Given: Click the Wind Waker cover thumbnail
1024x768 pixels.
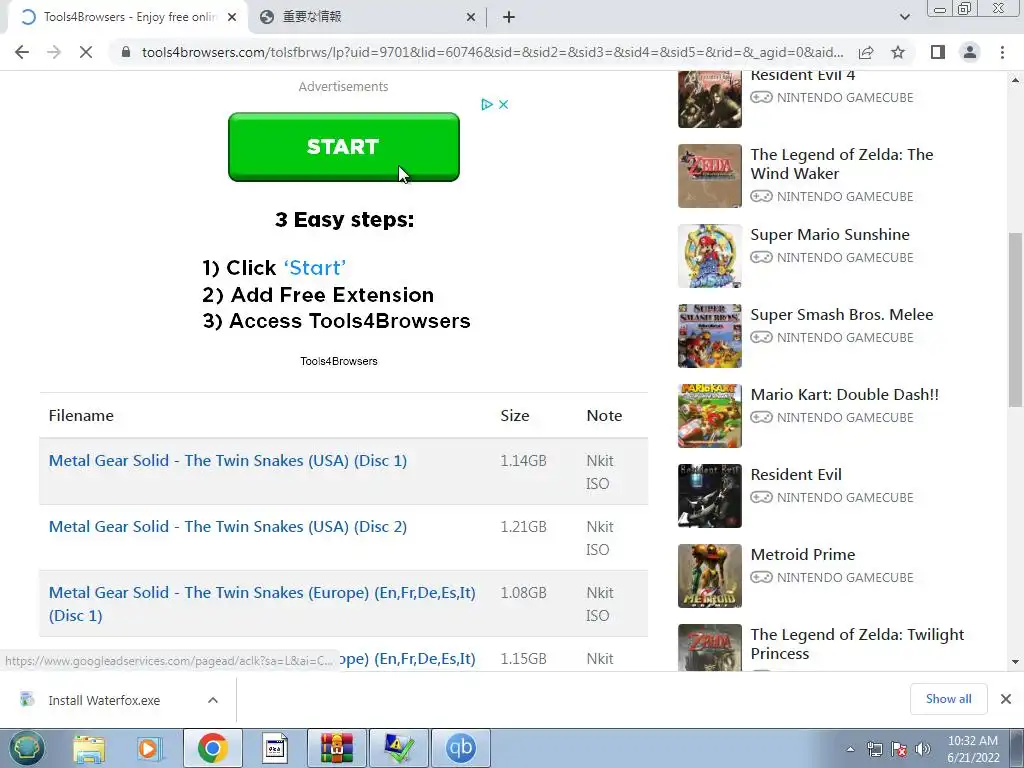Looking at the screenshot, I should [710, 176].
